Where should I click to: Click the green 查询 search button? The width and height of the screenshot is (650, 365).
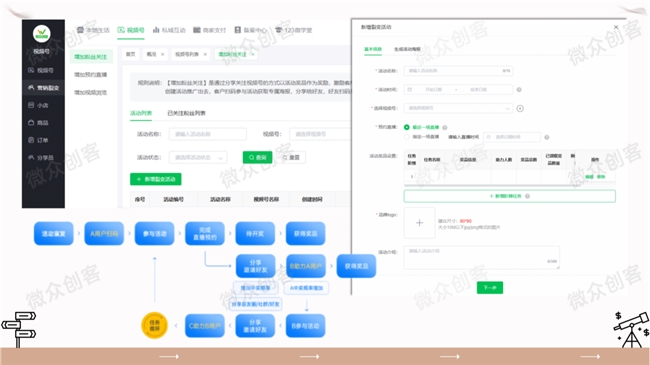(x=257, y=158)
